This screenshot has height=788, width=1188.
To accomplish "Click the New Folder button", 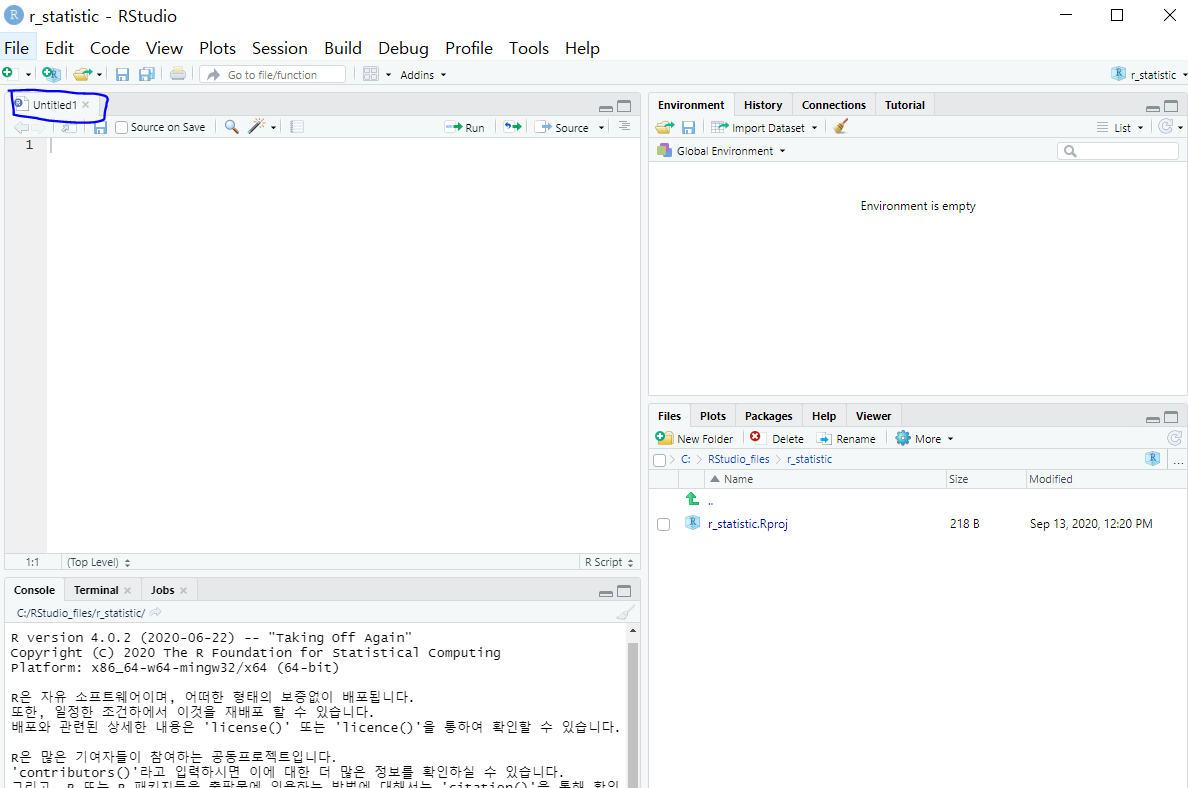I will [x=694, y=438].
